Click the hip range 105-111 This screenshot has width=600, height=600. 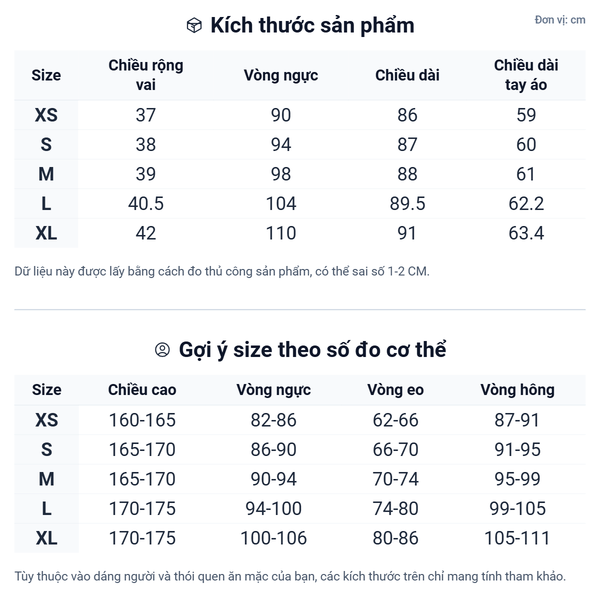point(517,539)
